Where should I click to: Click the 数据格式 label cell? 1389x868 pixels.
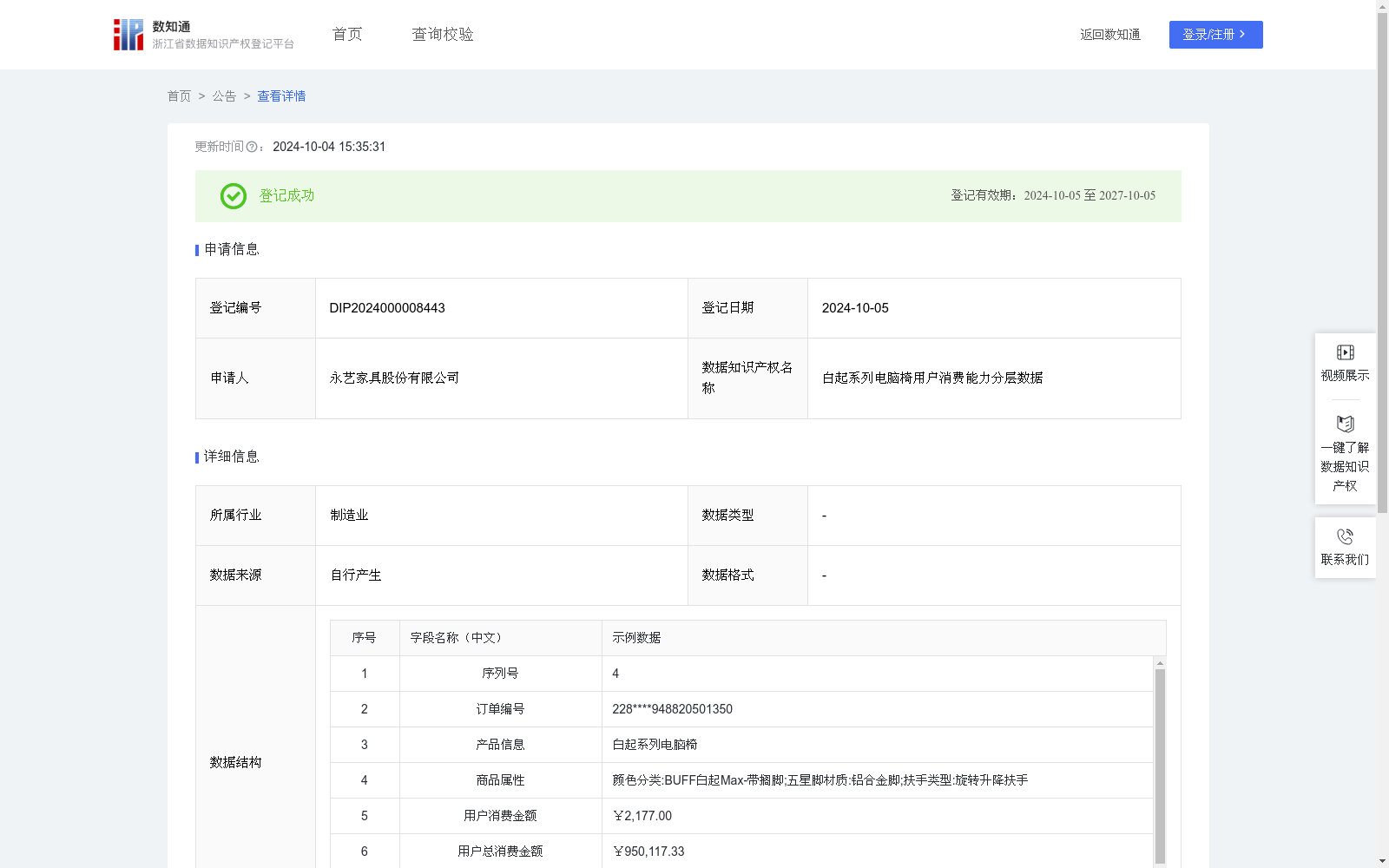click(x=747, y=575)
